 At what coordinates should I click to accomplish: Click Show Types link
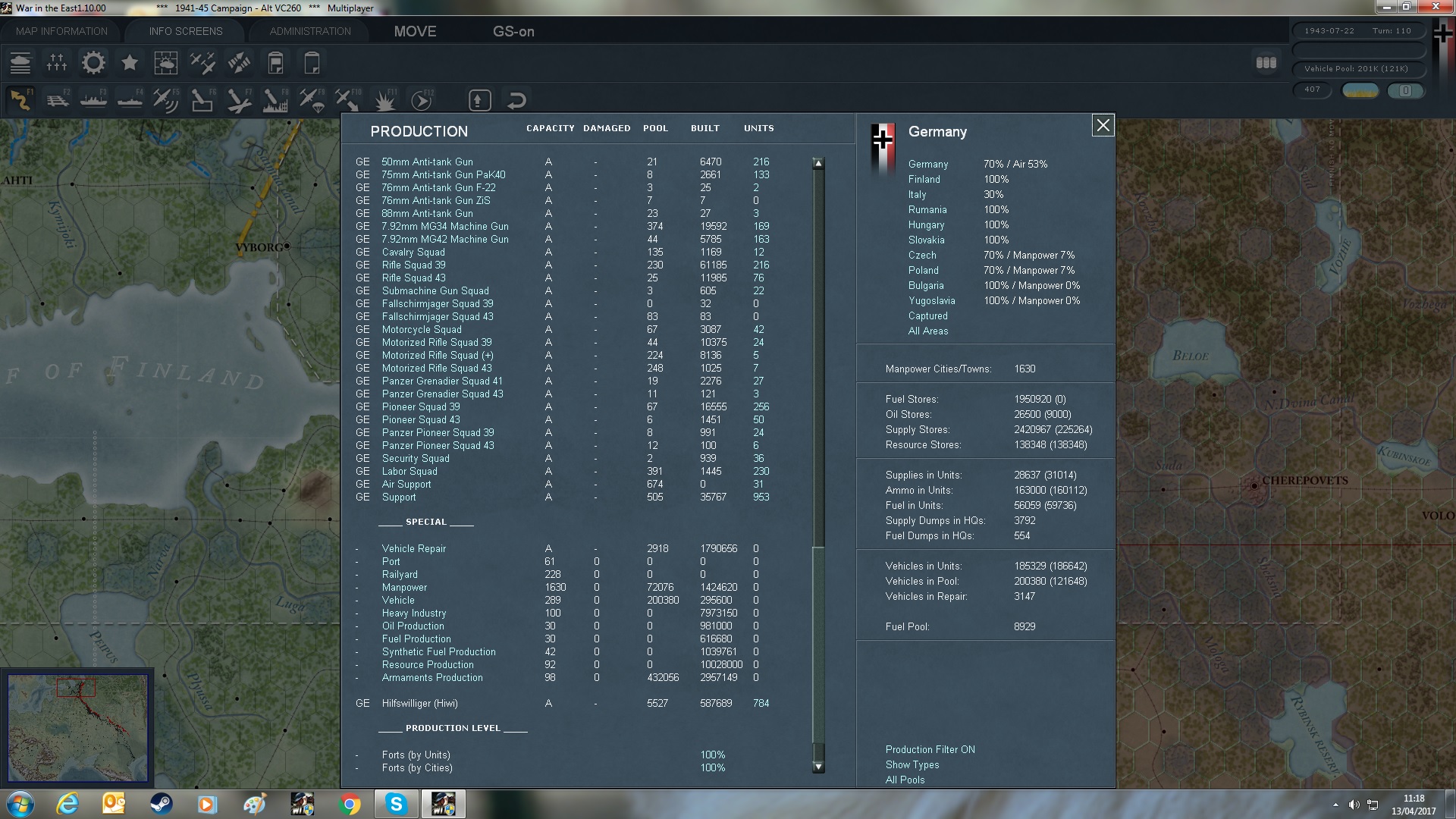[x=912, y=764]
